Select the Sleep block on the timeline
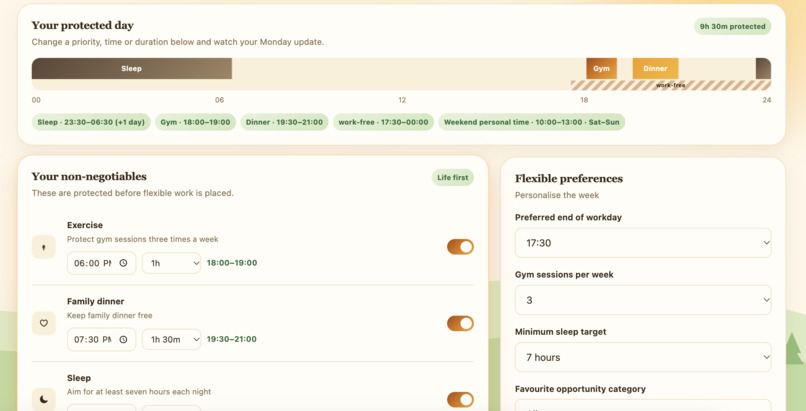The image size is (806, 411). [132, 68]
